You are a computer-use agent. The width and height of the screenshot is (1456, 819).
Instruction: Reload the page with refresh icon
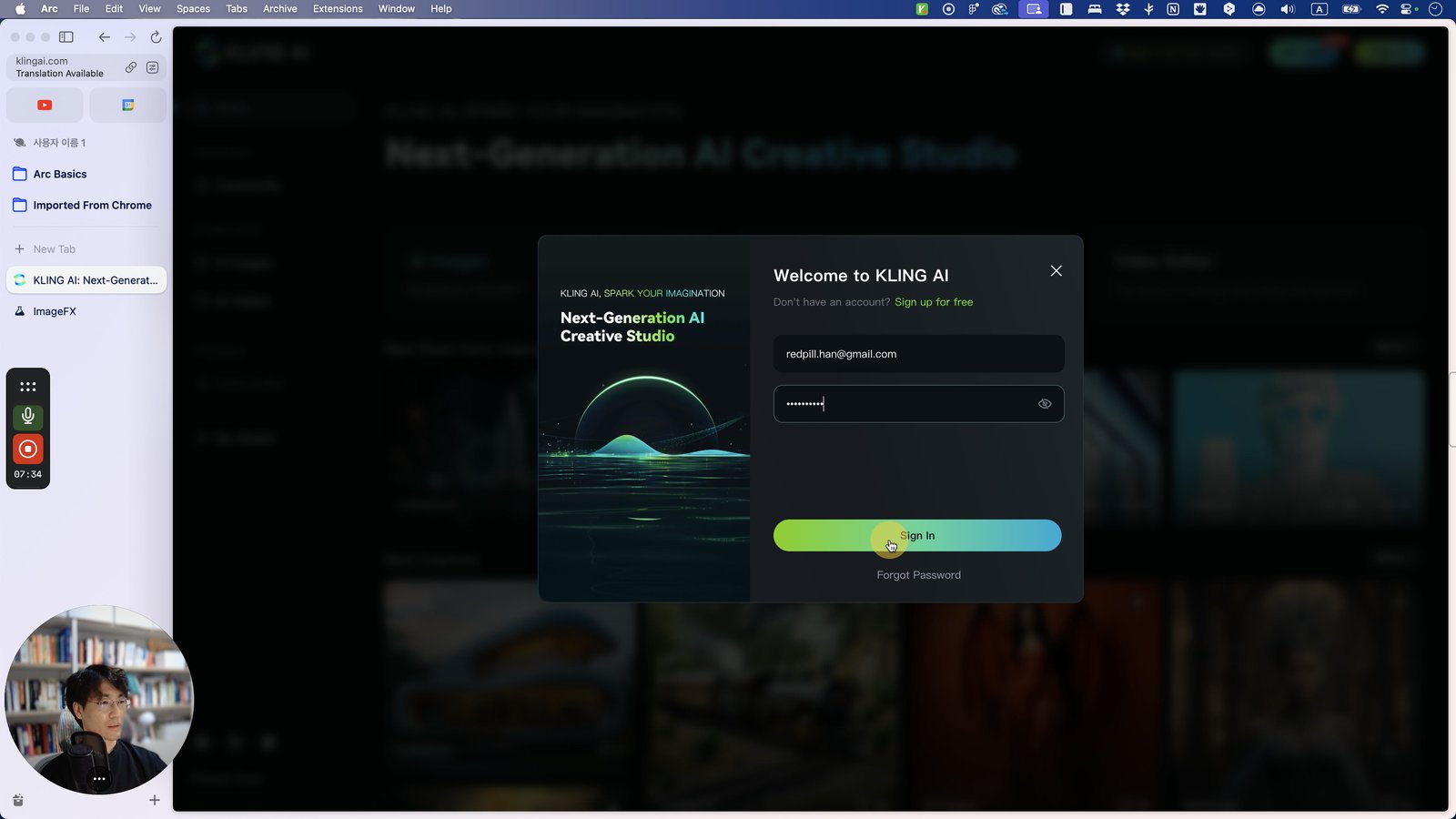coord(156,37)
